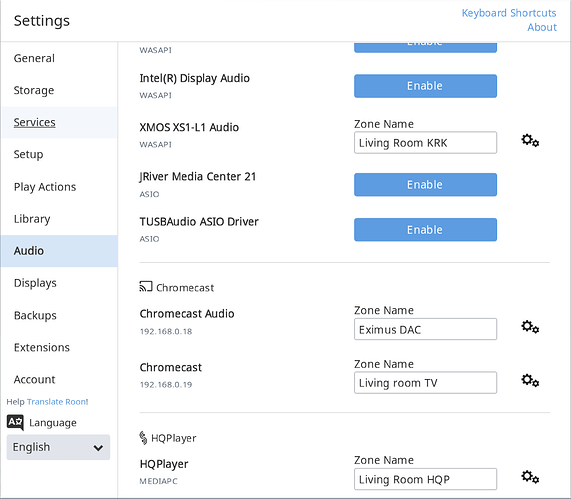Image resolution: width=571 pixels, height=499 pixels.
Task: Click the TUSBAudio ASIO Driver name
Action: point(199,222)
